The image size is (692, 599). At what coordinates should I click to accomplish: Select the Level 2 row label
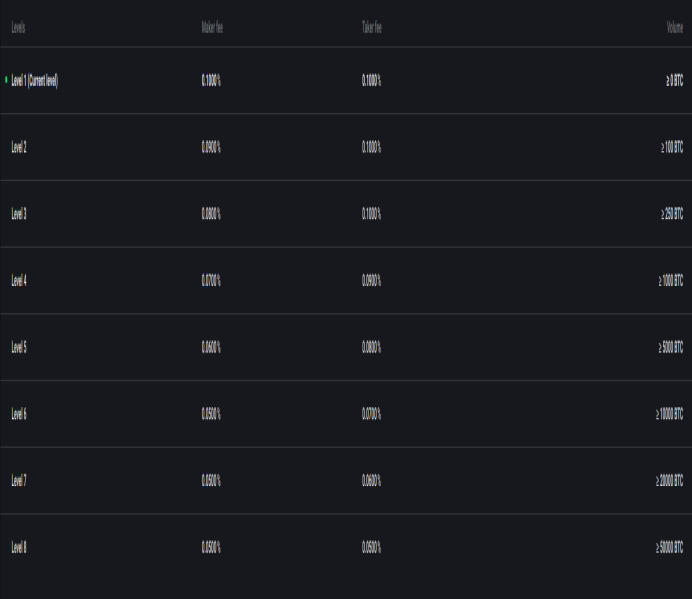click(x=19, y=147)
